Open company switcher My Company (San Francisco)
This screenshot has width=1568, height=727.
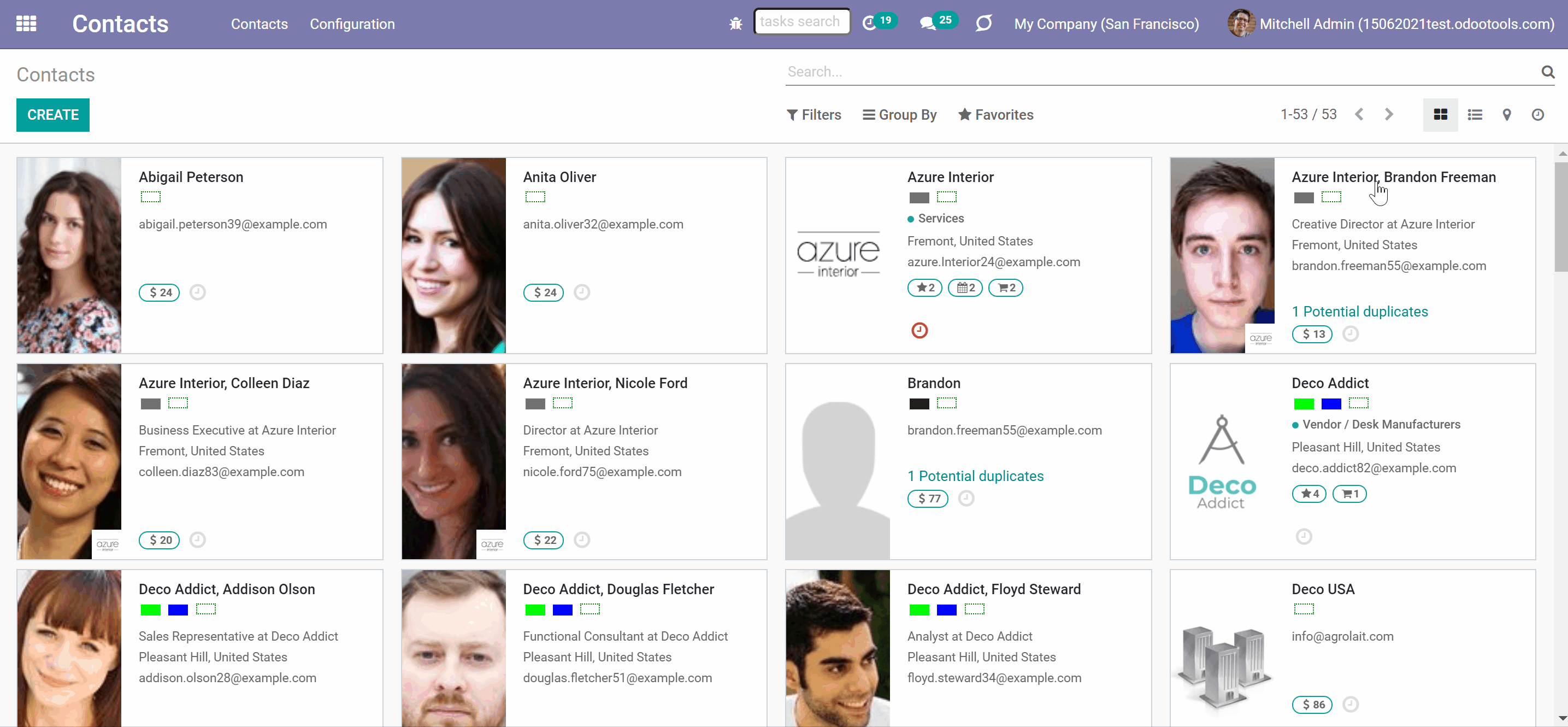tap(1106, 24)
